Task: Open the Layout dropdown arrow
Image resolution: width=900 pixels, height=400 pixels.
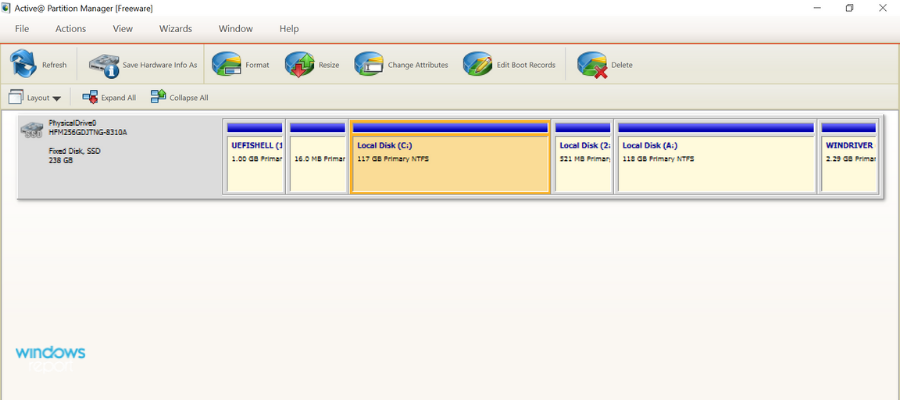Action: click(x=56, y=98)
